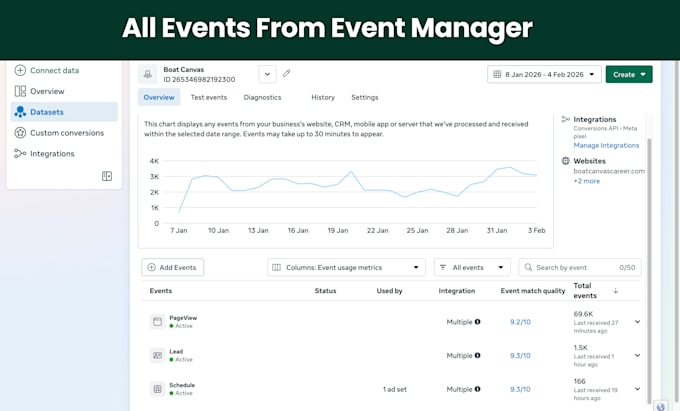Viewport: 680px width, 411px height.
Task: Switch to the Diagnostics tab
Action: coord(262,98)
